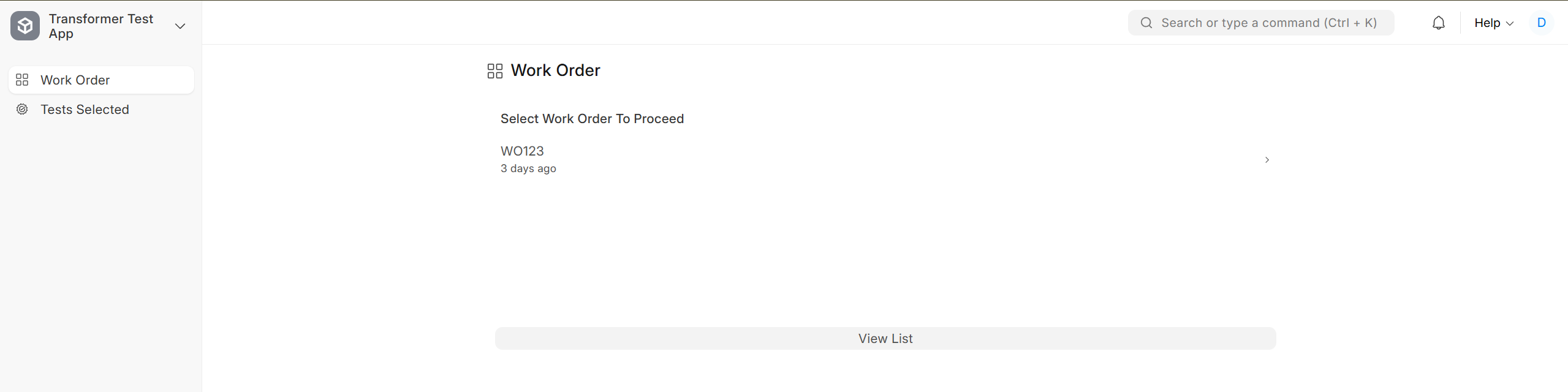Viewport: 1568px width, 392px height.
Task: Open the Work Order sidebar item
Action: pyautogui.click(x=101, y=80)
